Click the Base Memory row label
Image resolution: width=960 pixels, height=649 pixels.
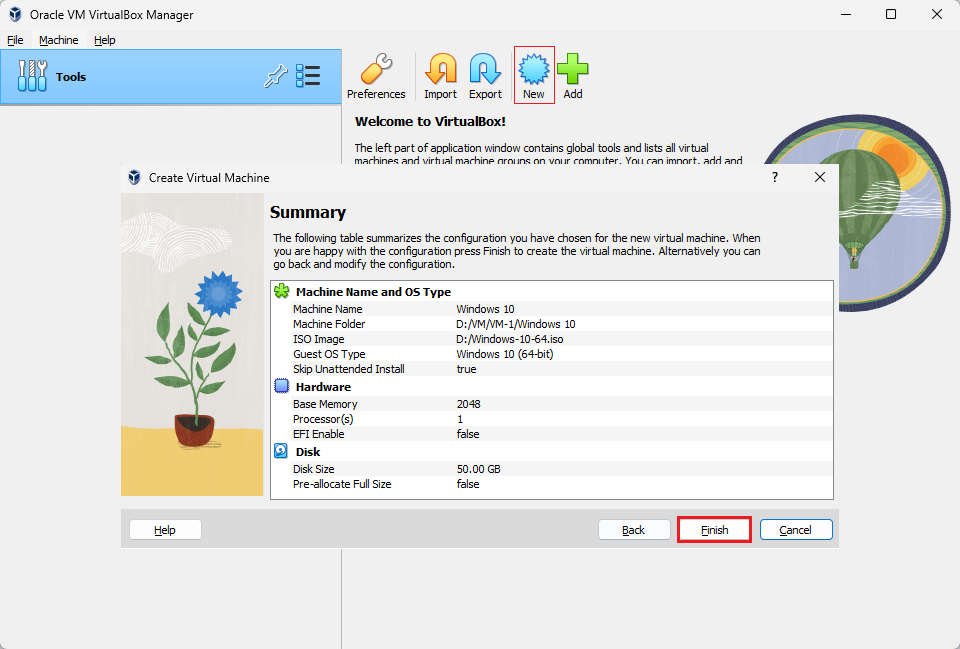(x=325, y=404)
